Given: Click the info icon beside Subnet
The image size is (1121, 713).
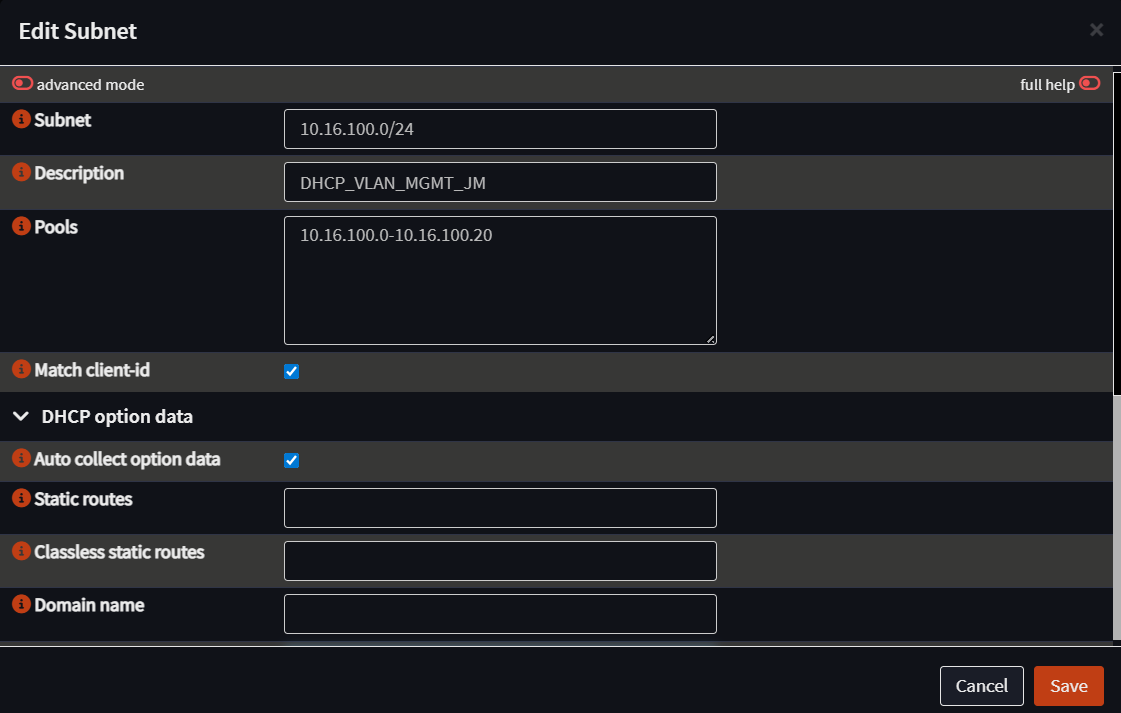Looking at the screenshot, I should pos(21,119).
